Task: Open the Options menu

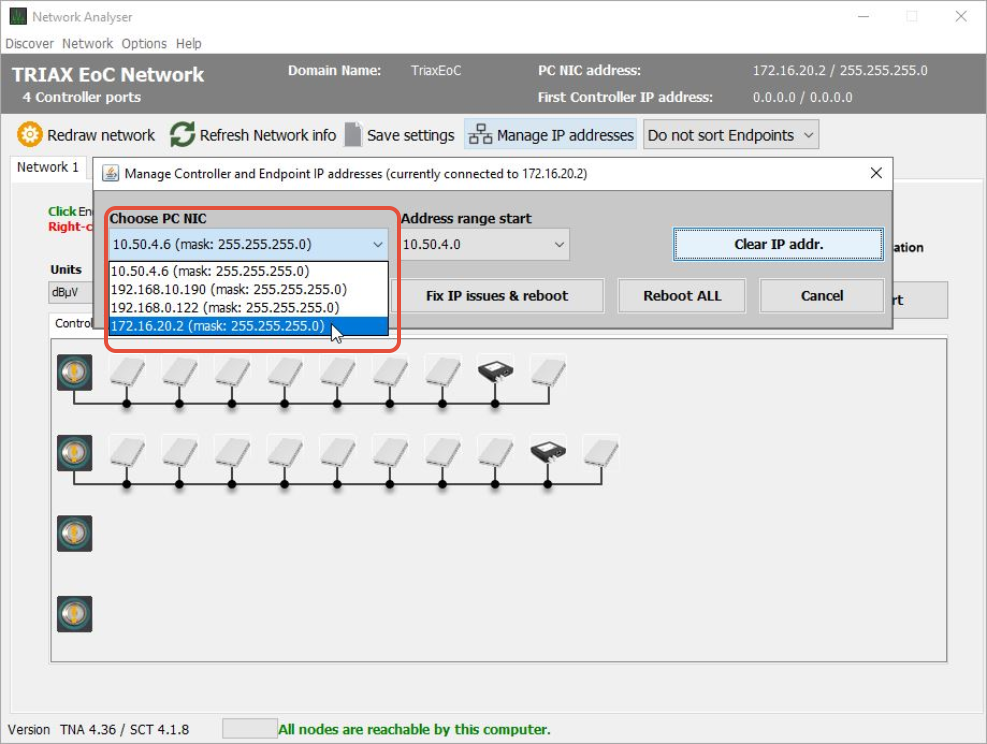Action: [144, 43]
